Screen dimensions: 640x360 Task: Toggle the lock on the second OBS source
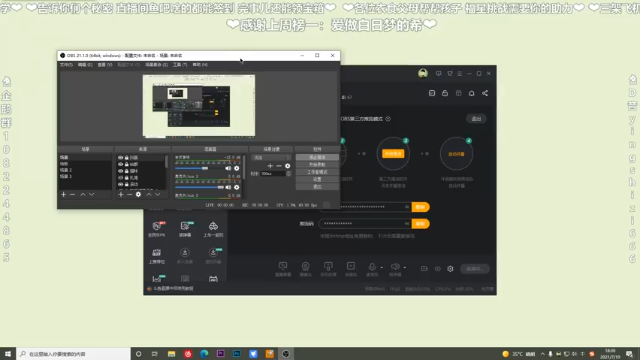[x=127, y=164]
